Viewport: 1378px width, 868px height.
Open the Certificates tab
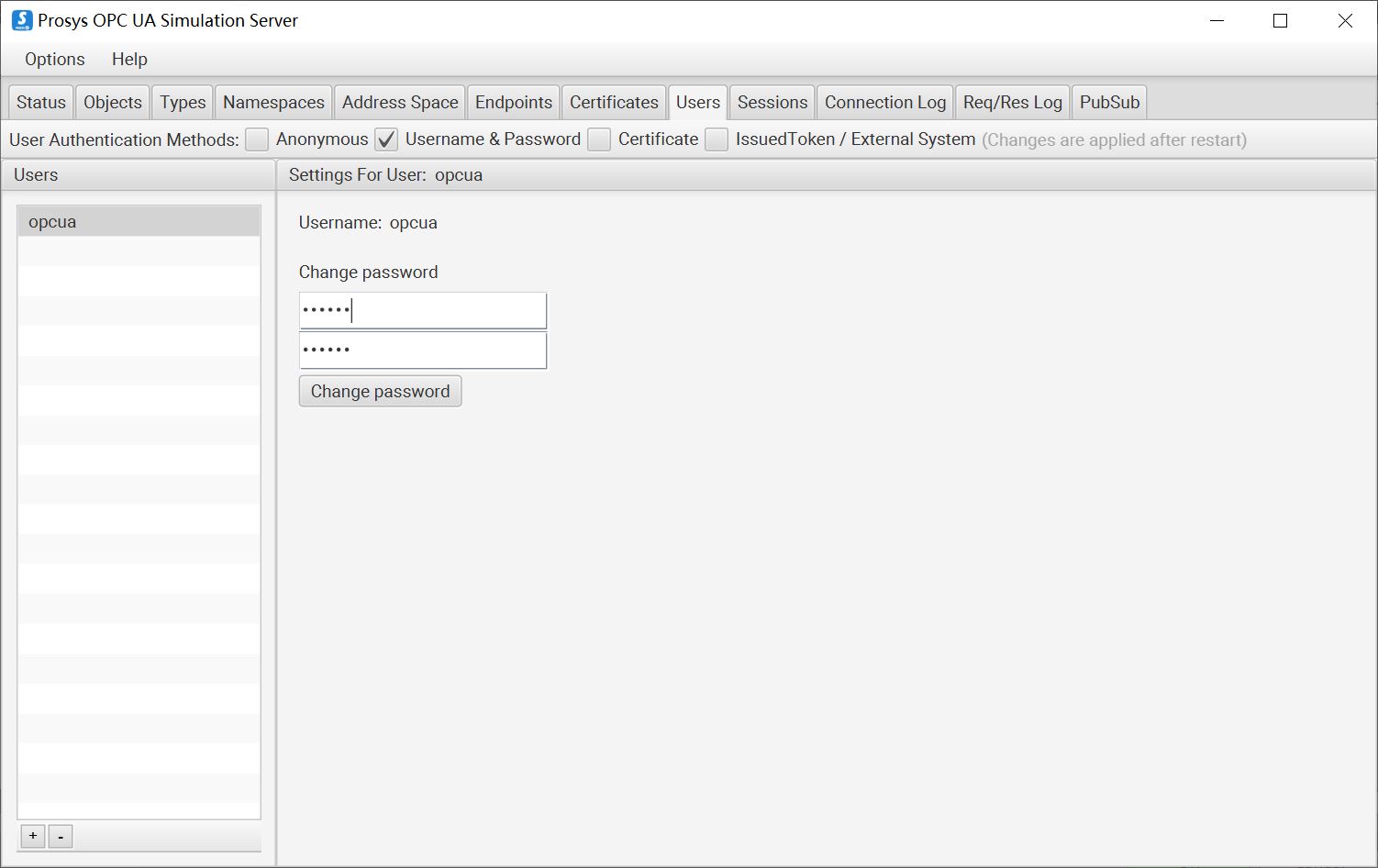pyautogui.click(x=613, y=102)
